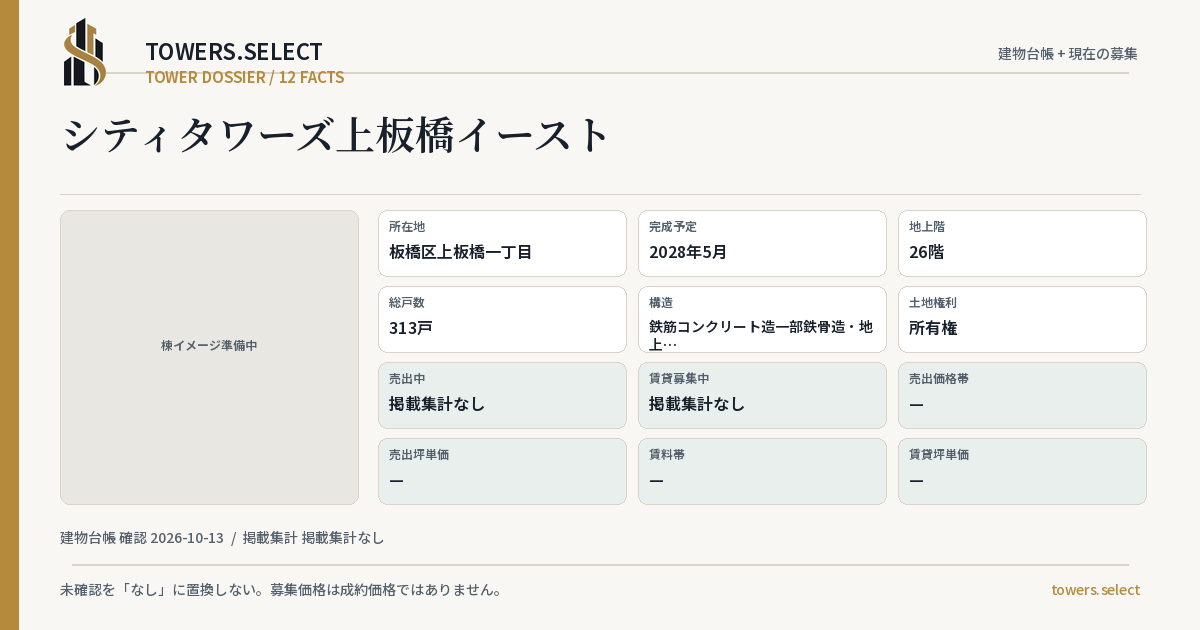
Task: Select the 地上階 26階 card
Action: pyautogui.click(x=1022, y=243)
